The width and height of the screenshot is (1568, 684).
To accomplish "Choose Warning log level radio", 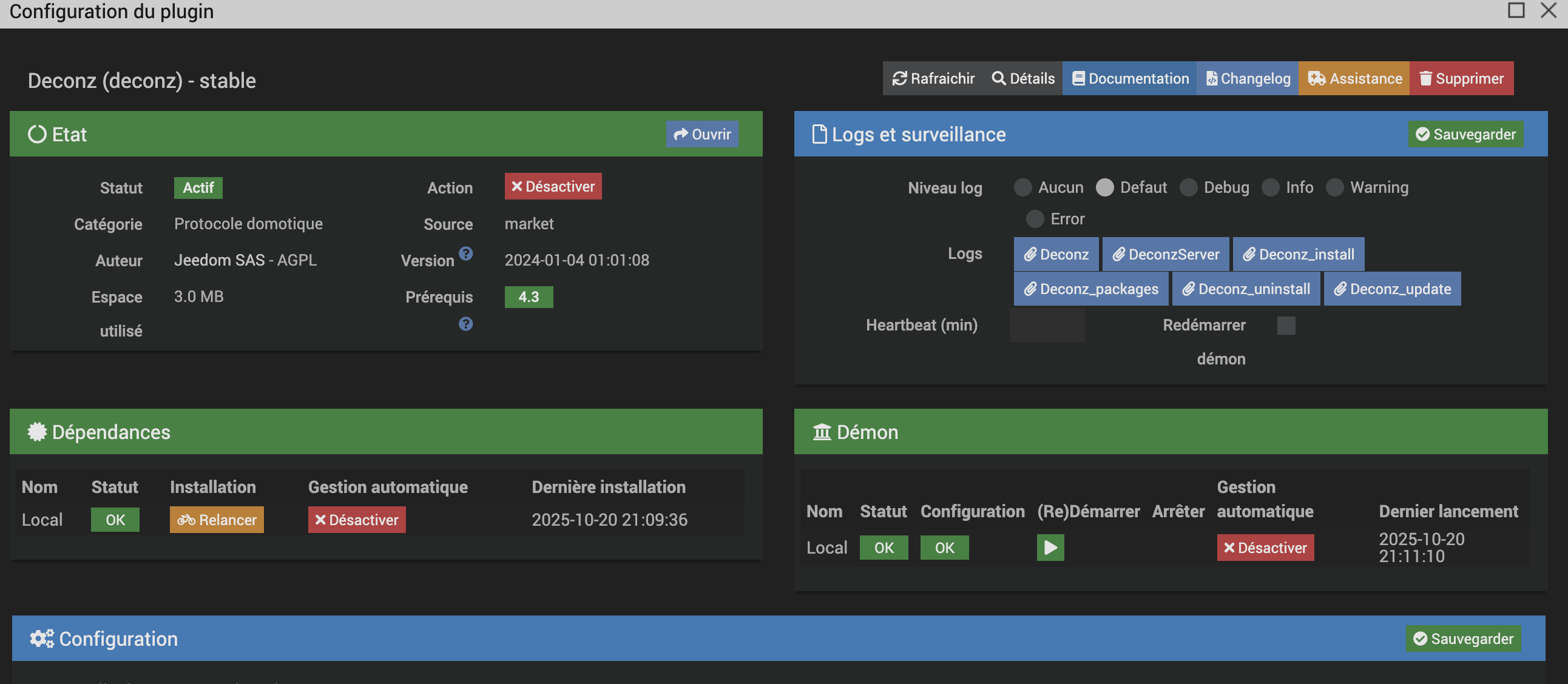I will (1334, 187).
